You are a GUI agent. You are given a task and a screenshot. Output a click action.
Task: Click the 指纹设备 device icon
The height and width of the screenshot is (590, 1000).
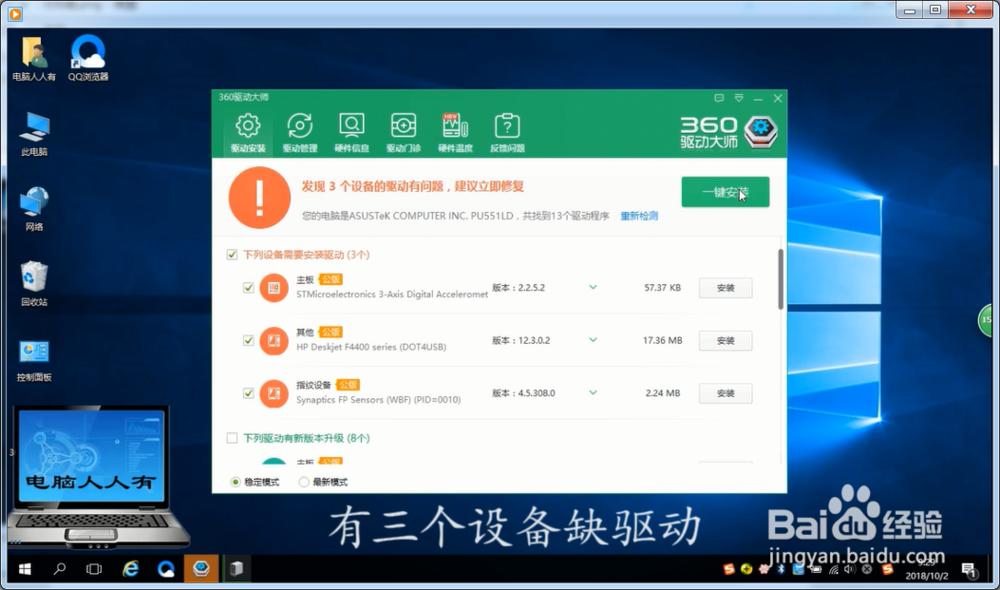click(x=274, y=394)
